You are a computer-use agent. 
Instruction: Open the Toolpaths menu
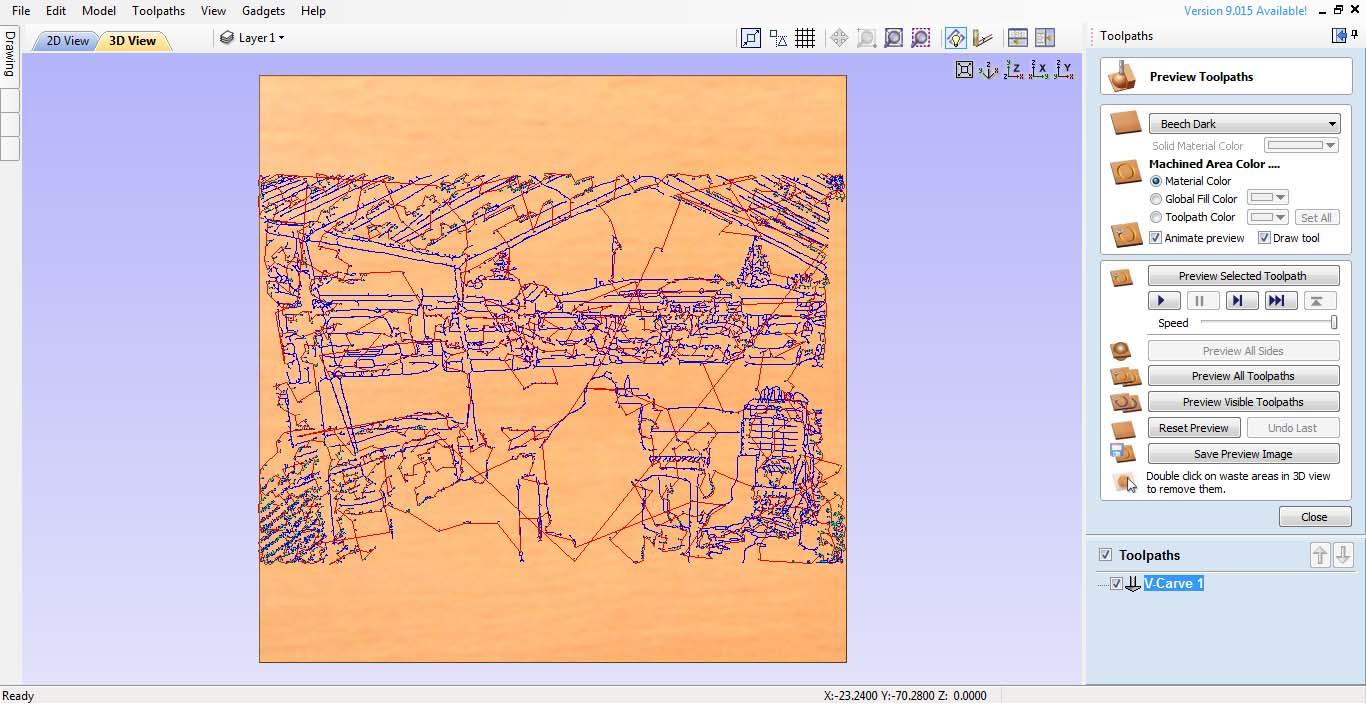pyautogui.click(x=158, y=11)
